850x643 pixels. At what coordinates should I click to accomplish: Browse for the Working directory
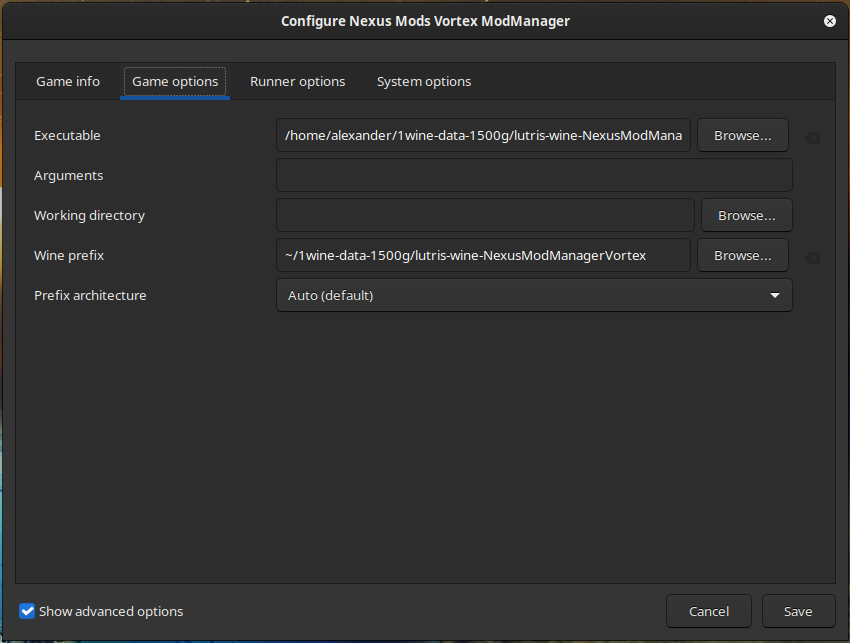click(x=746, y=215)
